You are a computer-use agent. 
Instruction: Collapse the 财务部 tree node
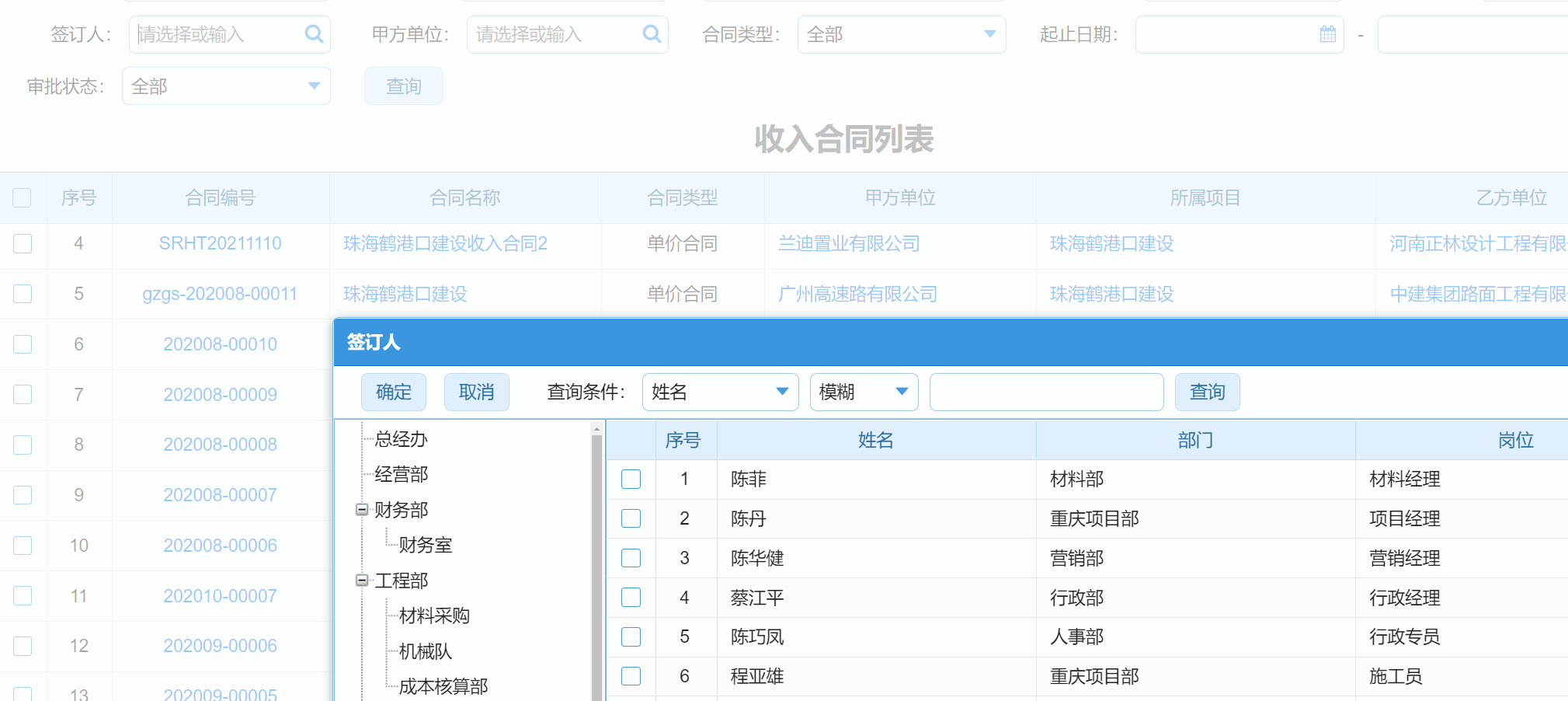(362, 510)
